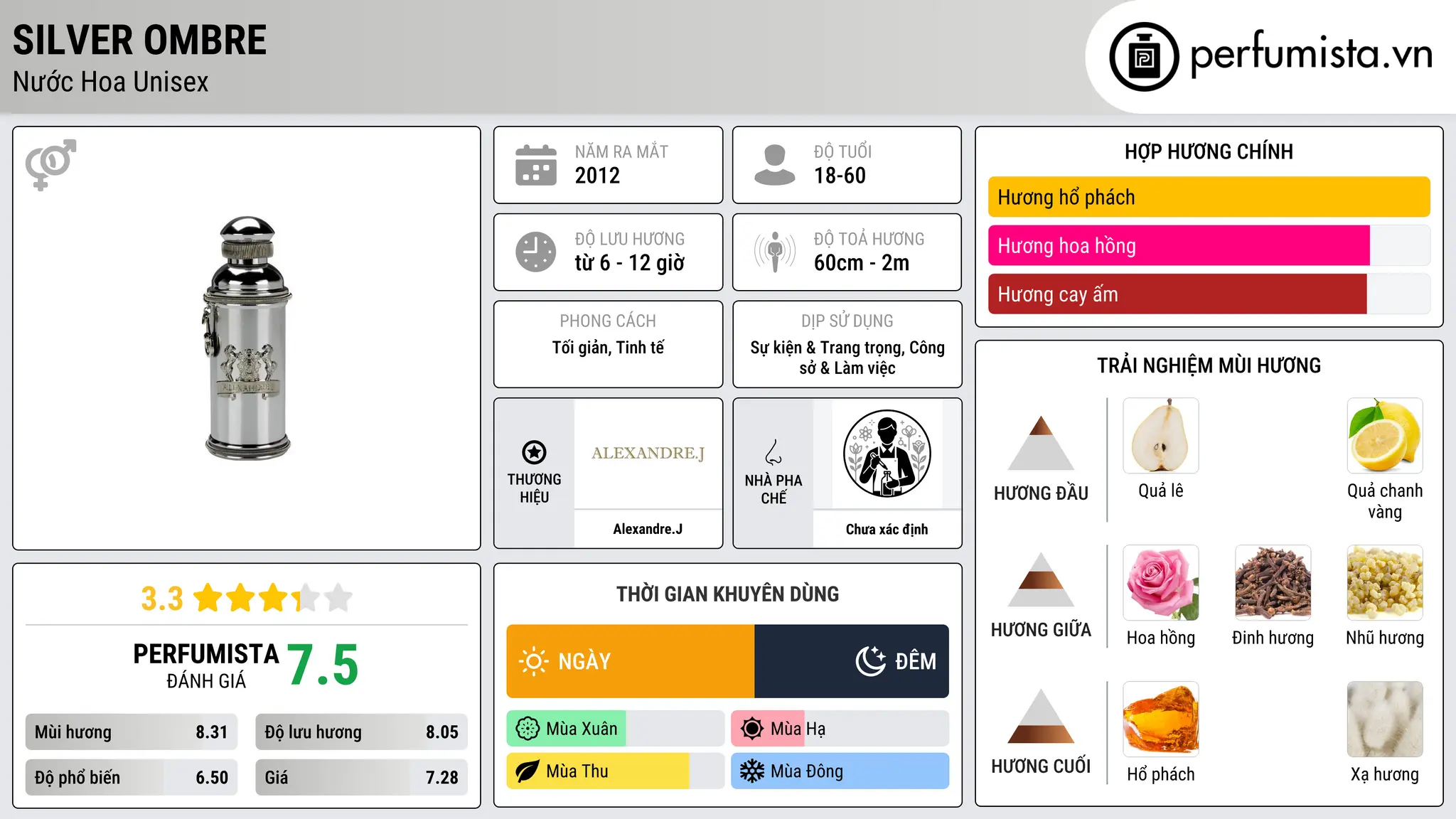
Task: Click the star rating row next to 3.3
Action: click(x=273, y=598)
